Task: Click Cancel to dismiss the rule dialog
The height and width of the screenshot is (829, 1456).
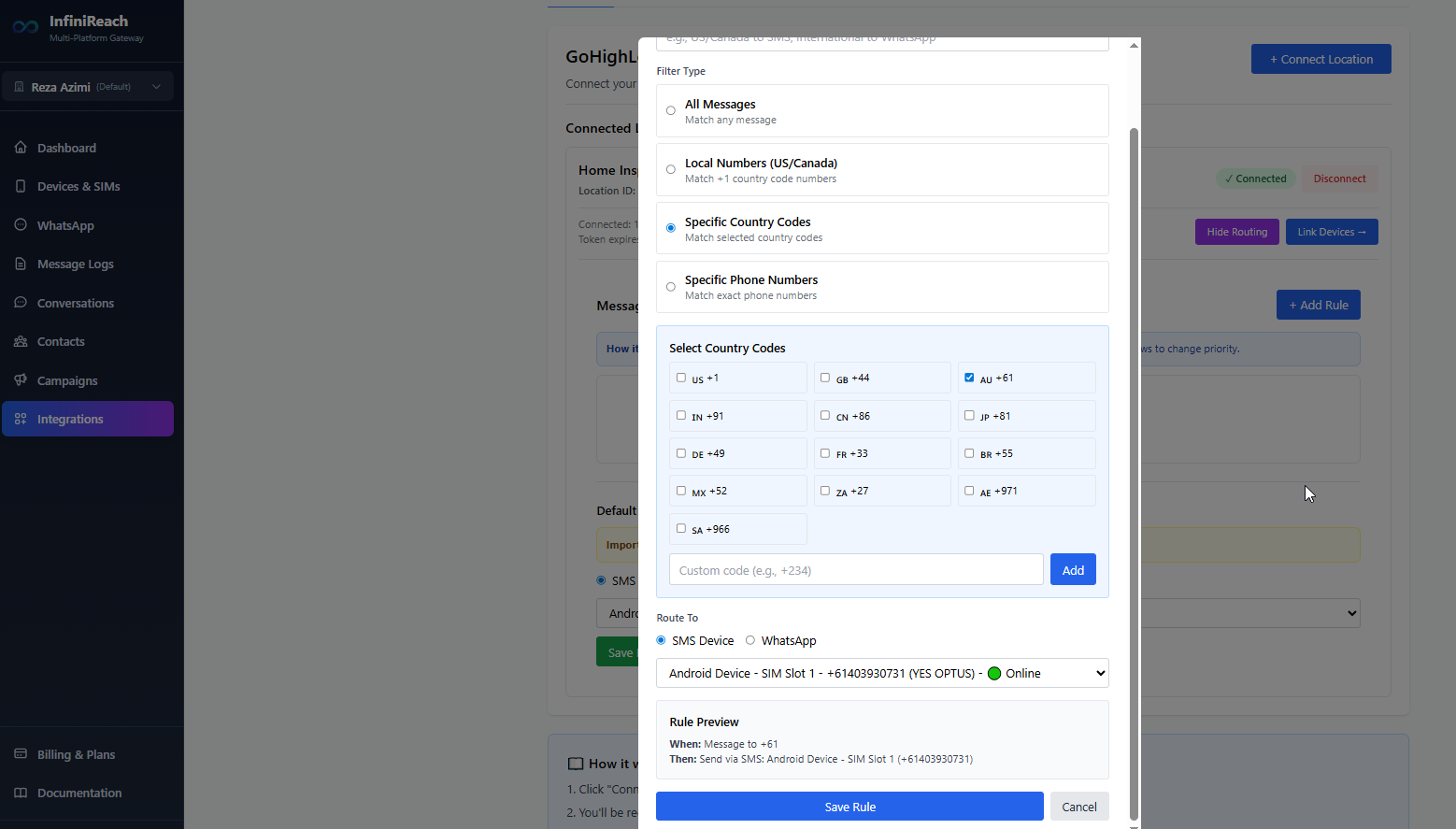Action: point(1078,807)
